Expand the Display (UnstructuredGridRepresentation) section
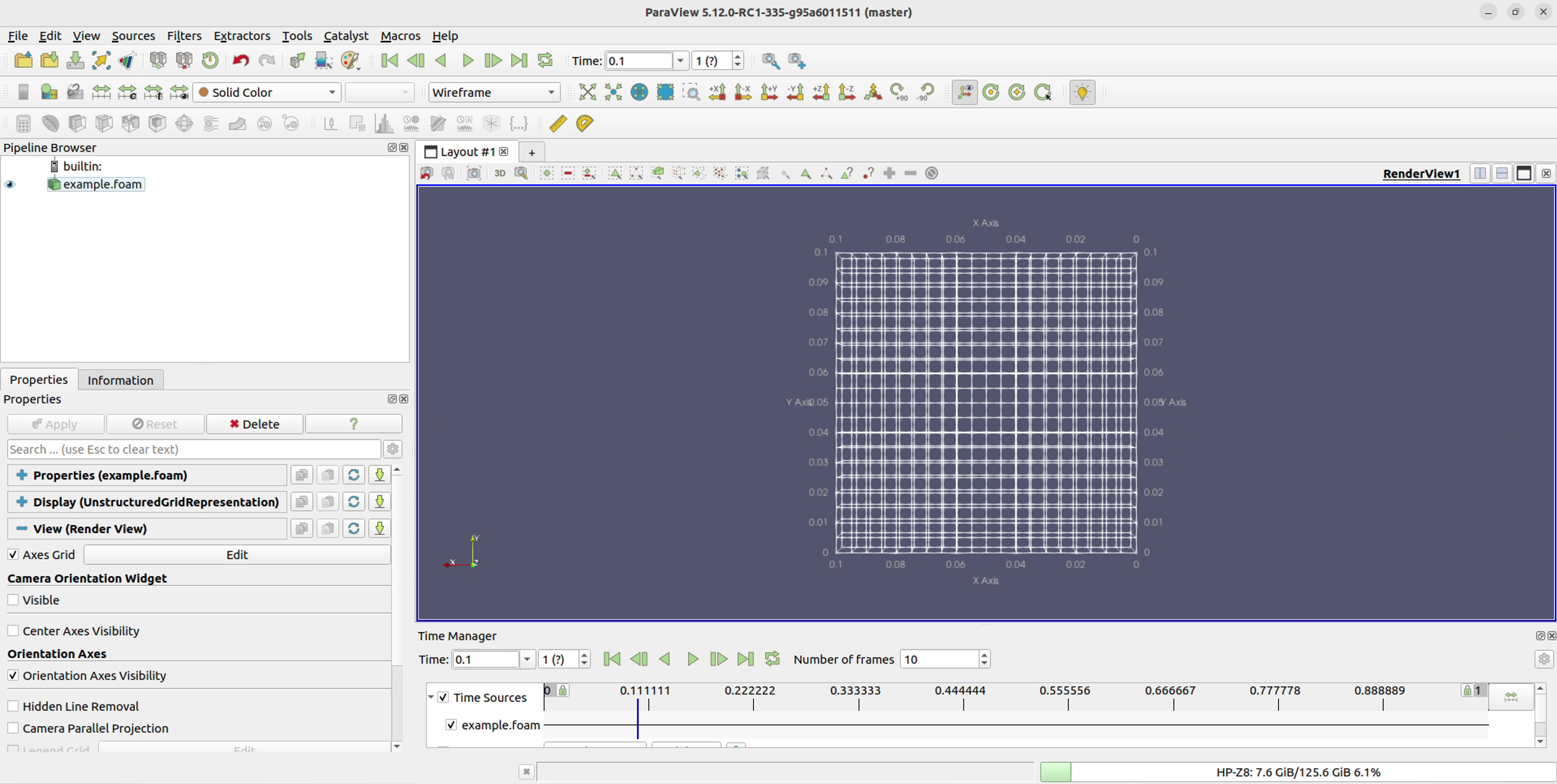Image resolution: width=1557 pixels, height=784 pixels. [22, 502]
